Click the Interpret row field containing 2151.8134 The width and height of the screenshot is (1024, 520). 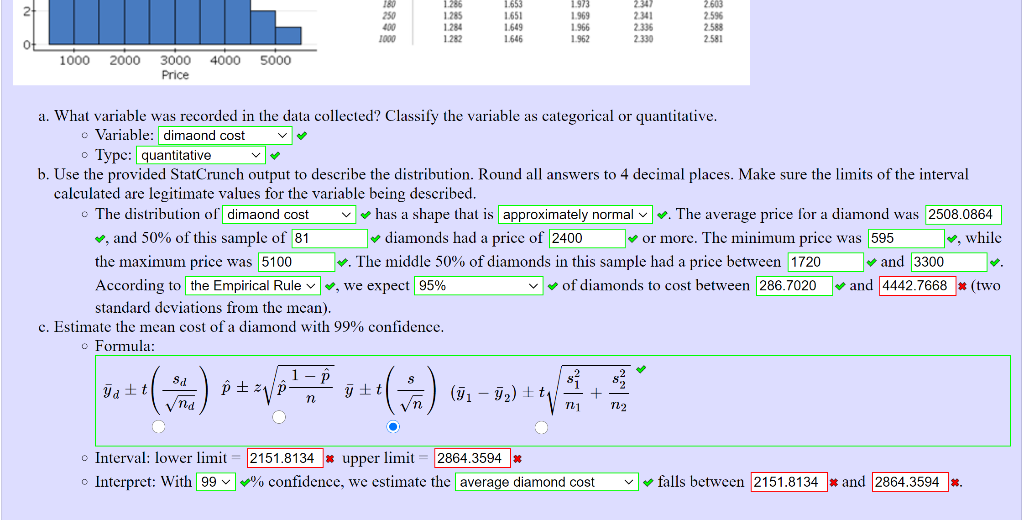pos(790,482)
